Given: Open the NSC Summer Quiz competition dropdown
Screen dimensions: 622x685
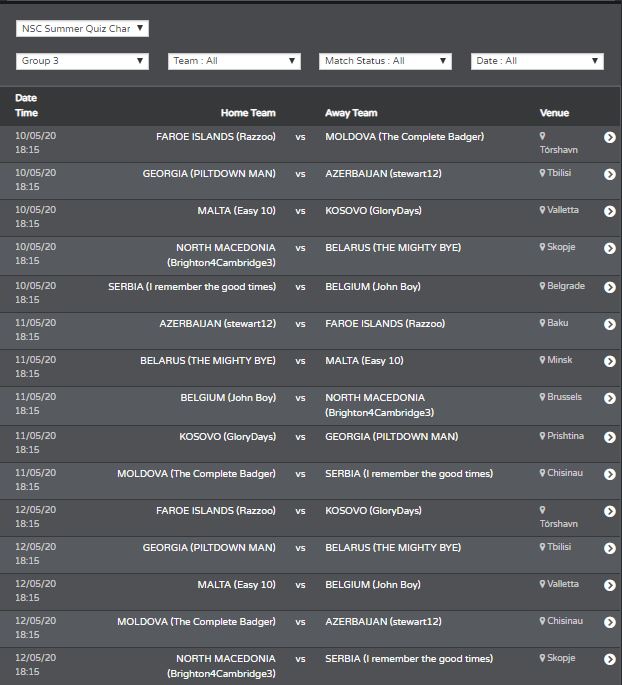Looking at the screenshot, I should pyautogui.click(x=82, y=28).
